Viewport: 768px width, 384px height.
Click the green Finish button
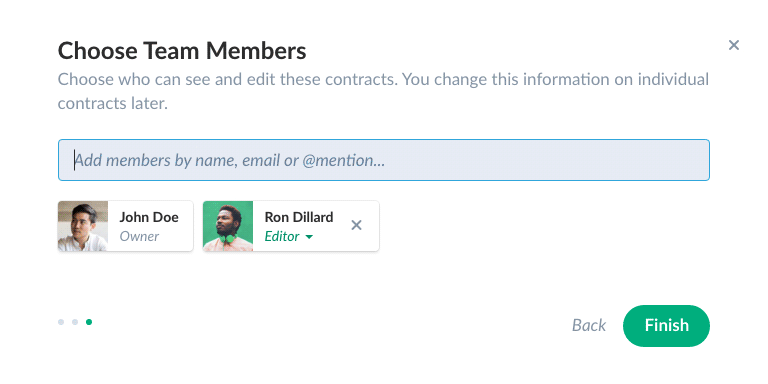click(x=666, y=326)
